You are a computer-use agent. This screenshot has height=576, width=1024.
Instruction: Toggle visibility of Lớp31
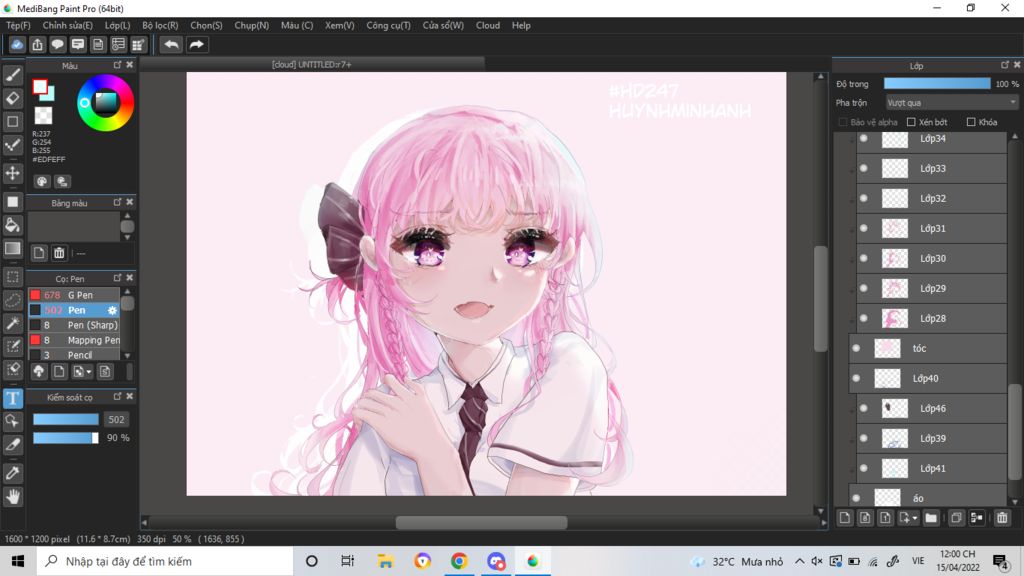863,229
